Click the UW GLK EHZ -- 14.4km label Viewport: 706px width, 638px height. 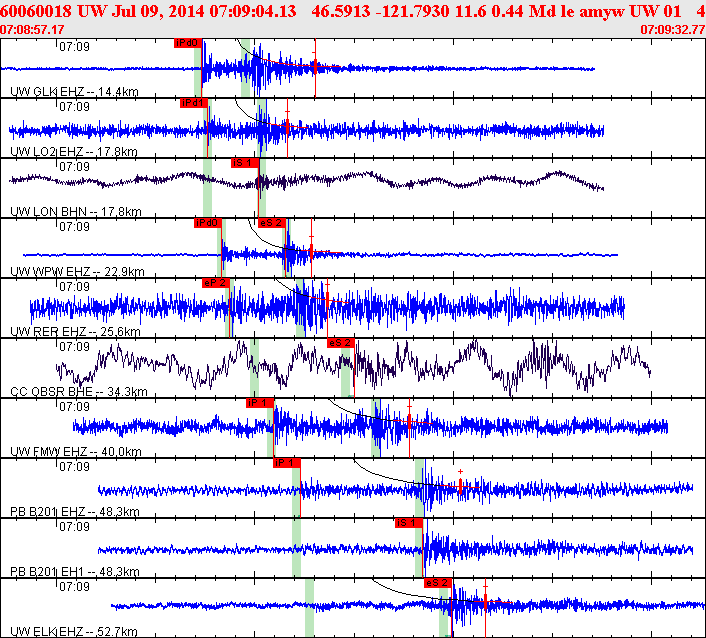74,92
